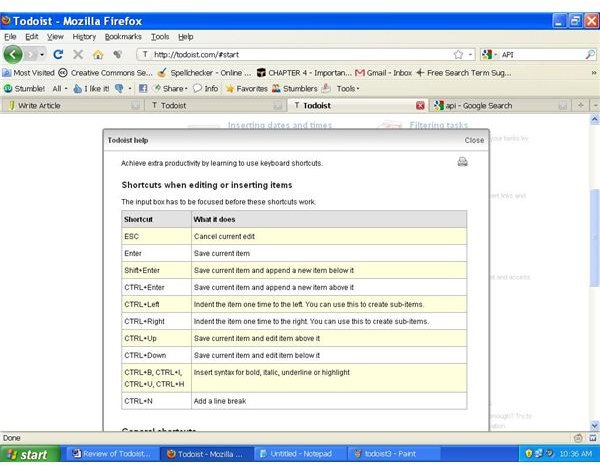This screenshot has width=600, height=466.
Task: Open the CHAPTER 4 - Importan... bookmark
Action: (304, 73)
